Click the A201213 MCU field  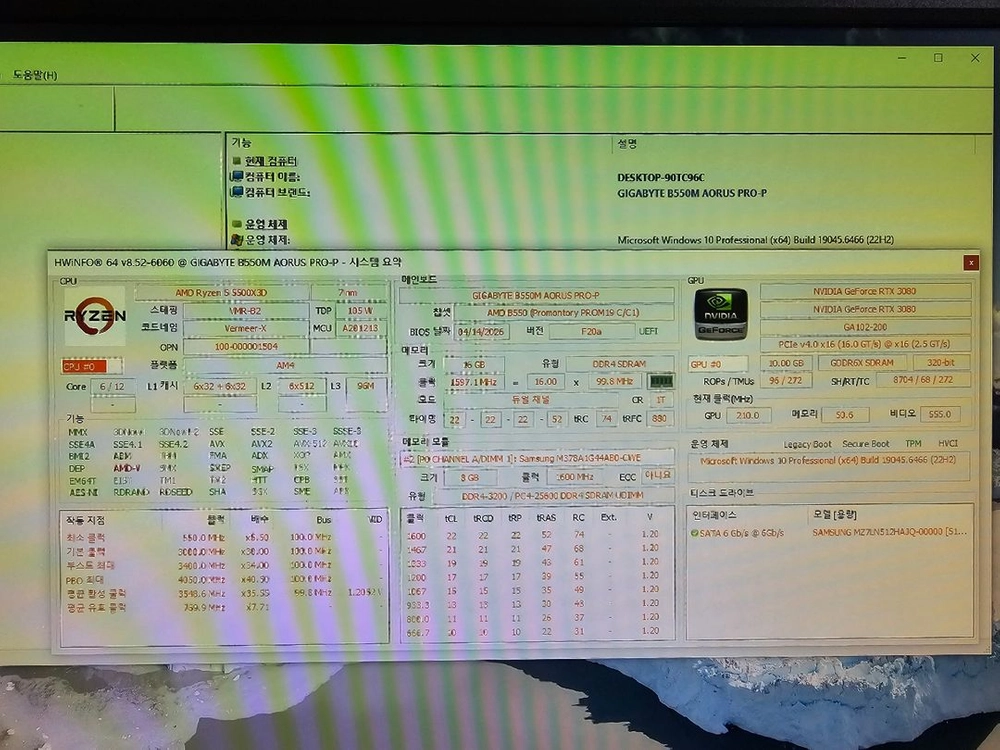coord(360,328)
